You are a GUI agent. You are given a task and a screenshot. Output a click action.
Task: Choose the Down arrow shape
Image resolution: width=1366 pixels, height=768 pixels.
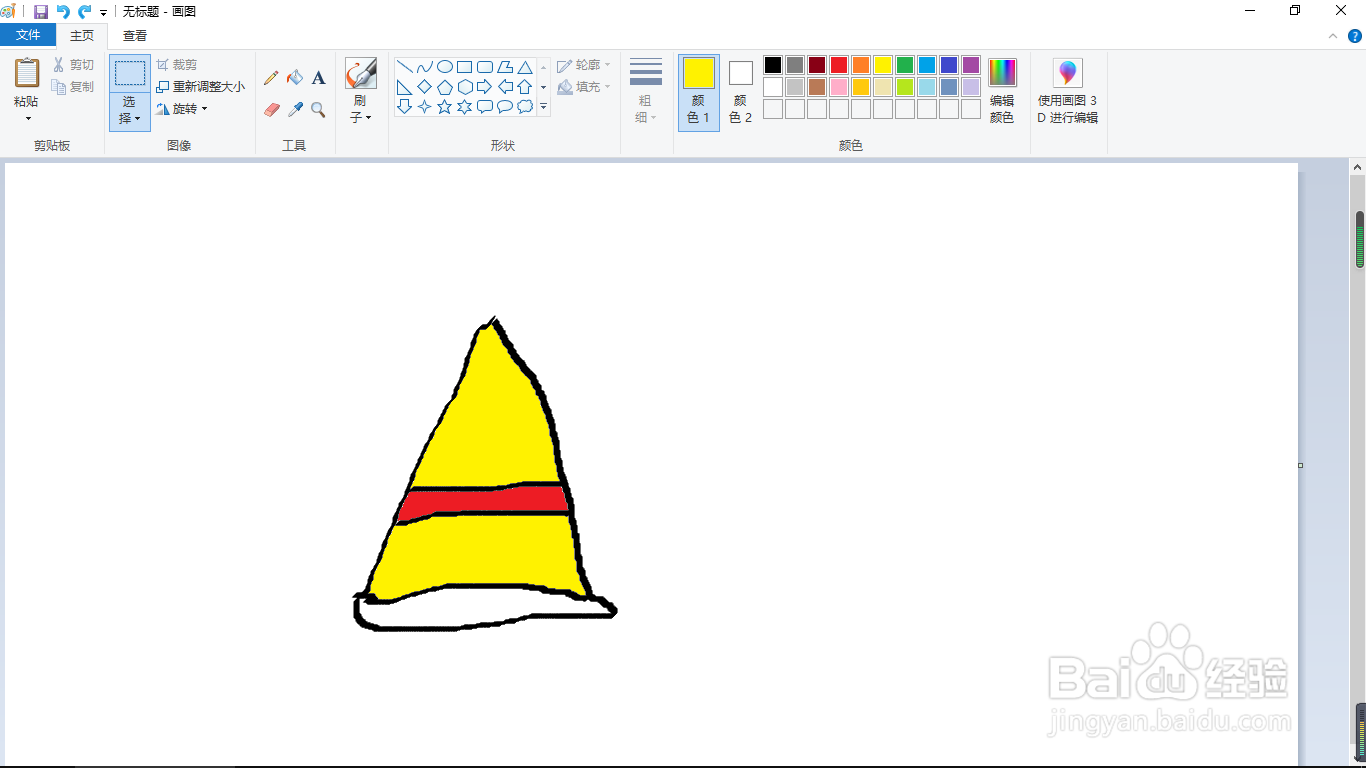tap(405, 106)
